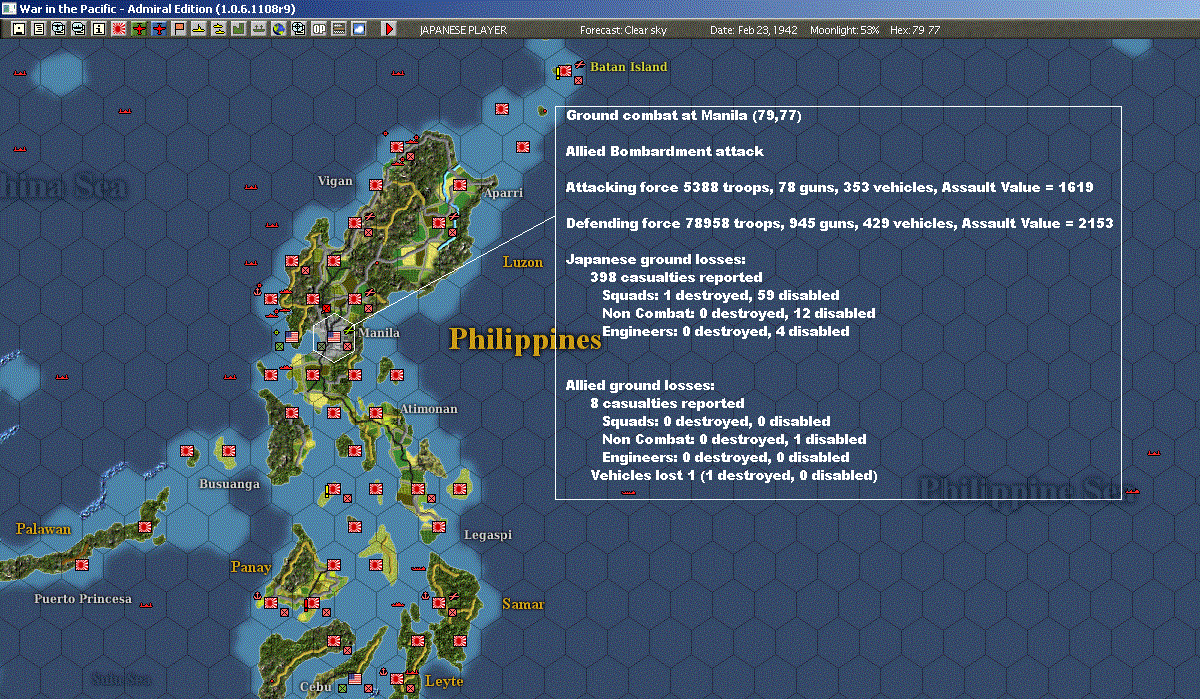
Task: Select the Japanese flag unit beside Vigan
Action: [x=376, y=185]
